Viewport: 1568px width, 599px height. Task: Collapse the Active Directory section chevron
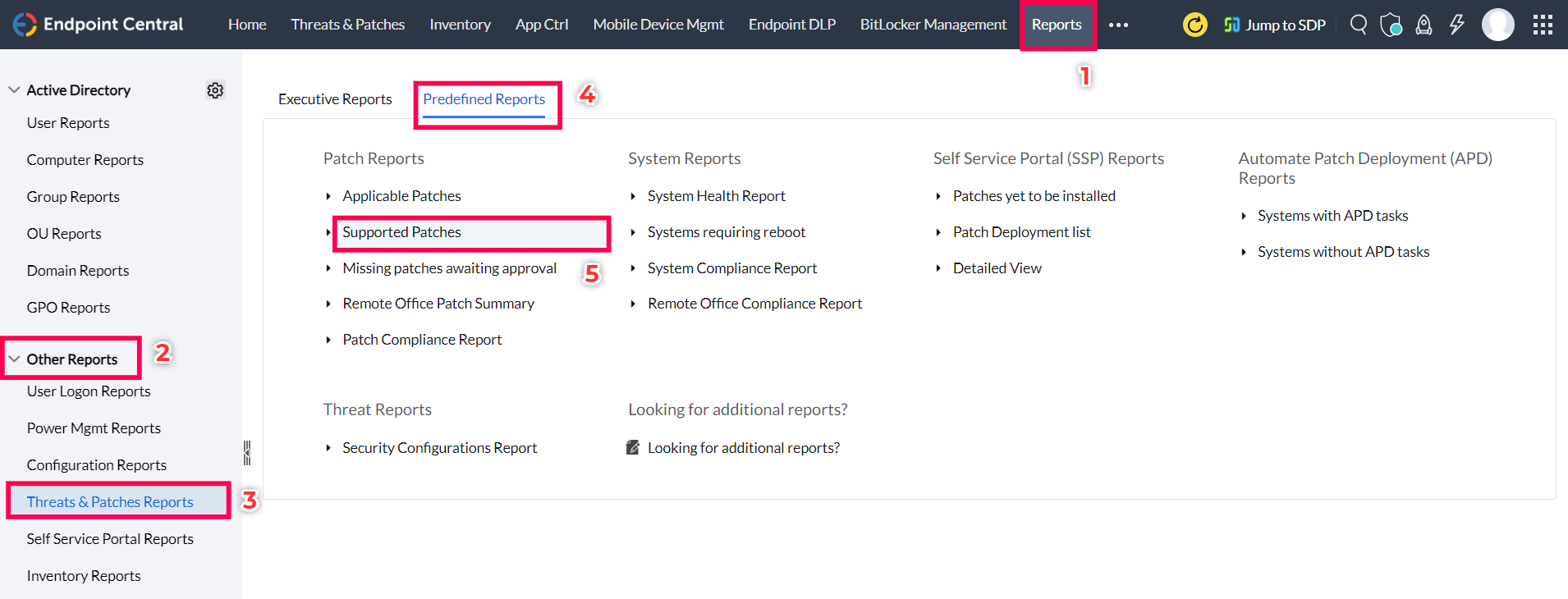click(x=14, y=90)
